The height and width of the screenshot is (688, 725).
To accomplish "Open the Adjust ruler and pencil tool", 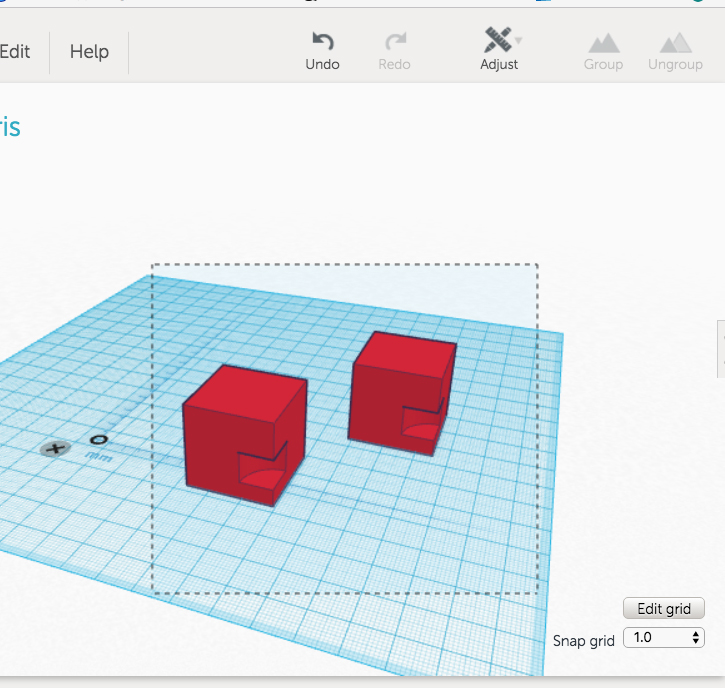I will point(497,40).
